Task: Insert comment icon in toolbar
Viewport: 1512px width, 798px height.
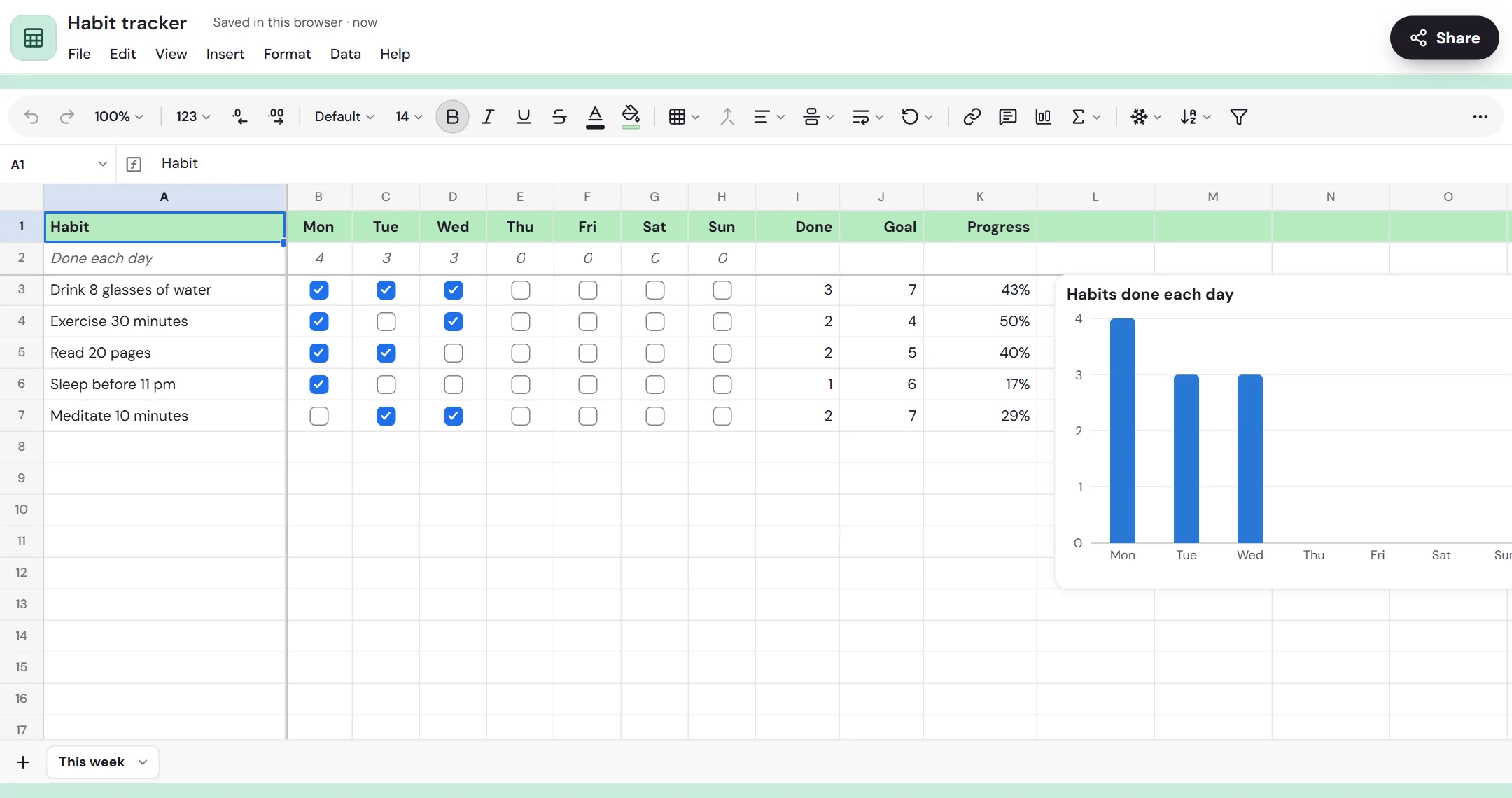Action: [1007, 117]
